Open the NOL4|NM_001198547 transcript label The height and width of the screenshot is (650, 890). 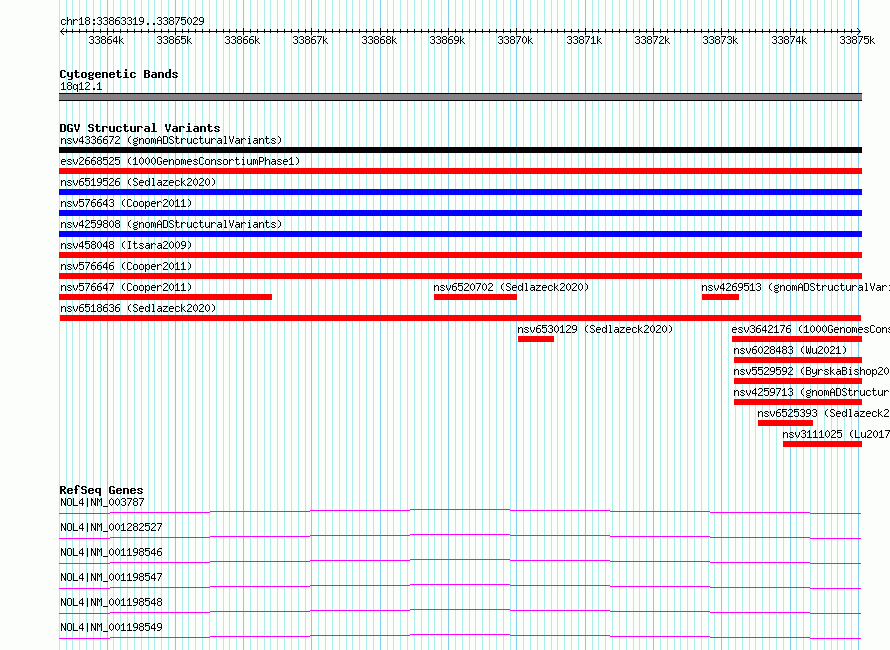111,577
